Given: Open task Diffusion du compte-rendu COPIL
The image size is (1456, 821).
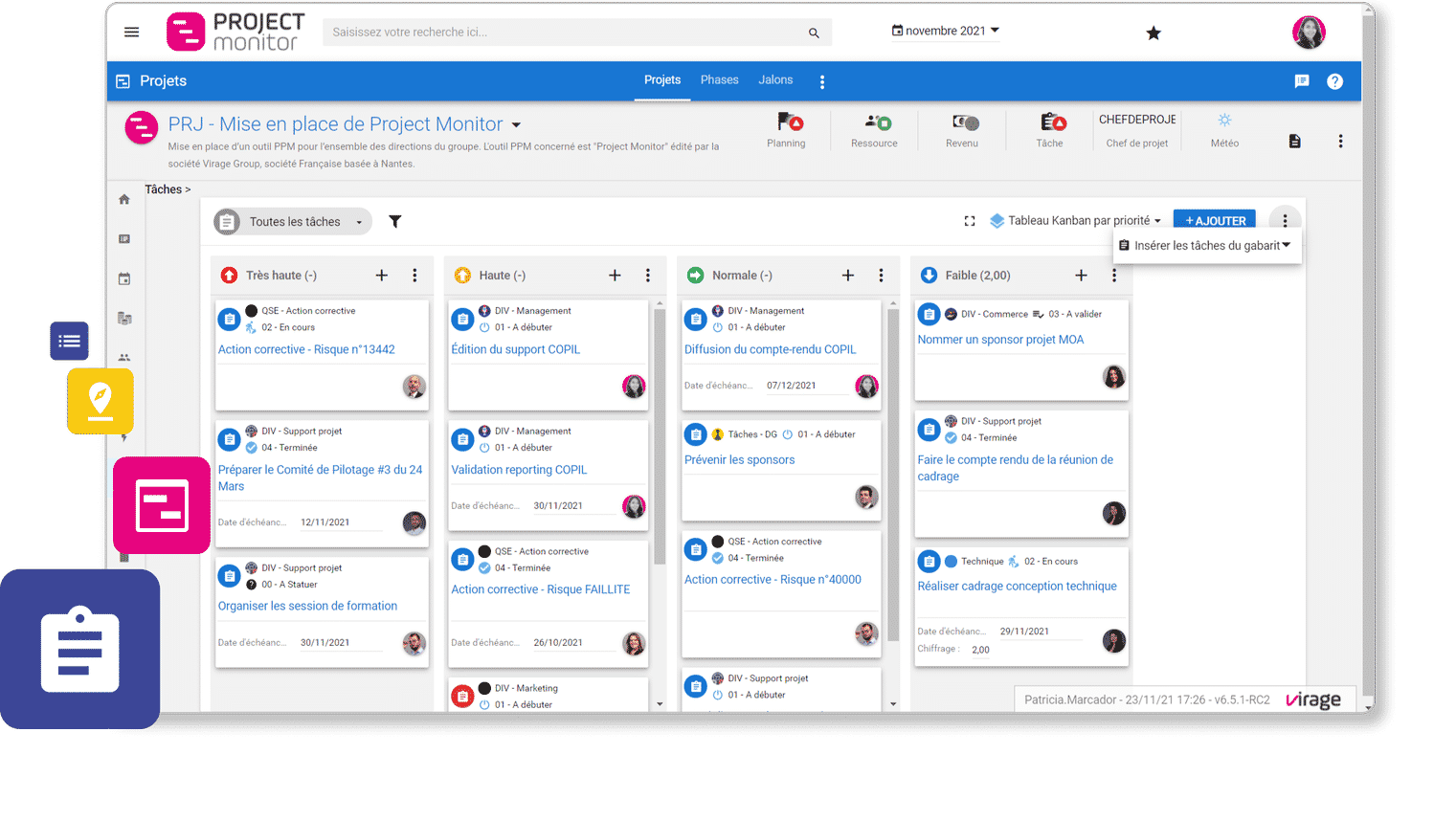Looking at the screenshot, I should pyautogui.click(x=771, y=350).
